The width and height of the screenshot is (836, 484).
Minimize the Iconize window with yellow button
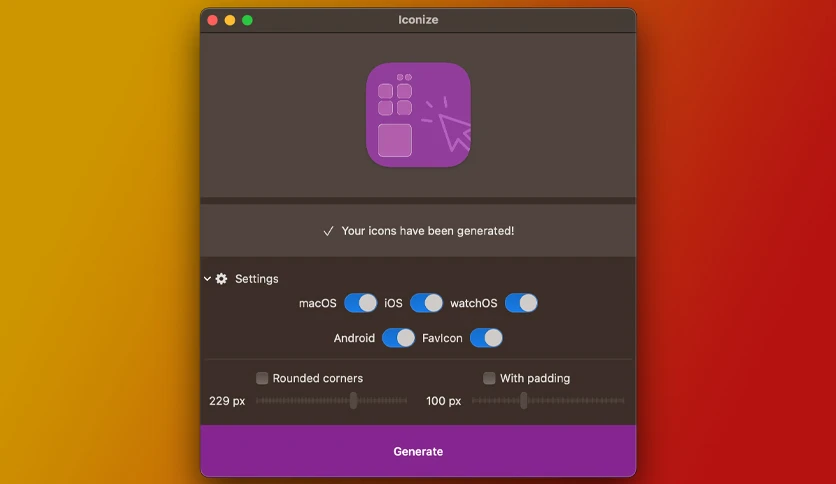pyautogui.click(x=230, y=20)
